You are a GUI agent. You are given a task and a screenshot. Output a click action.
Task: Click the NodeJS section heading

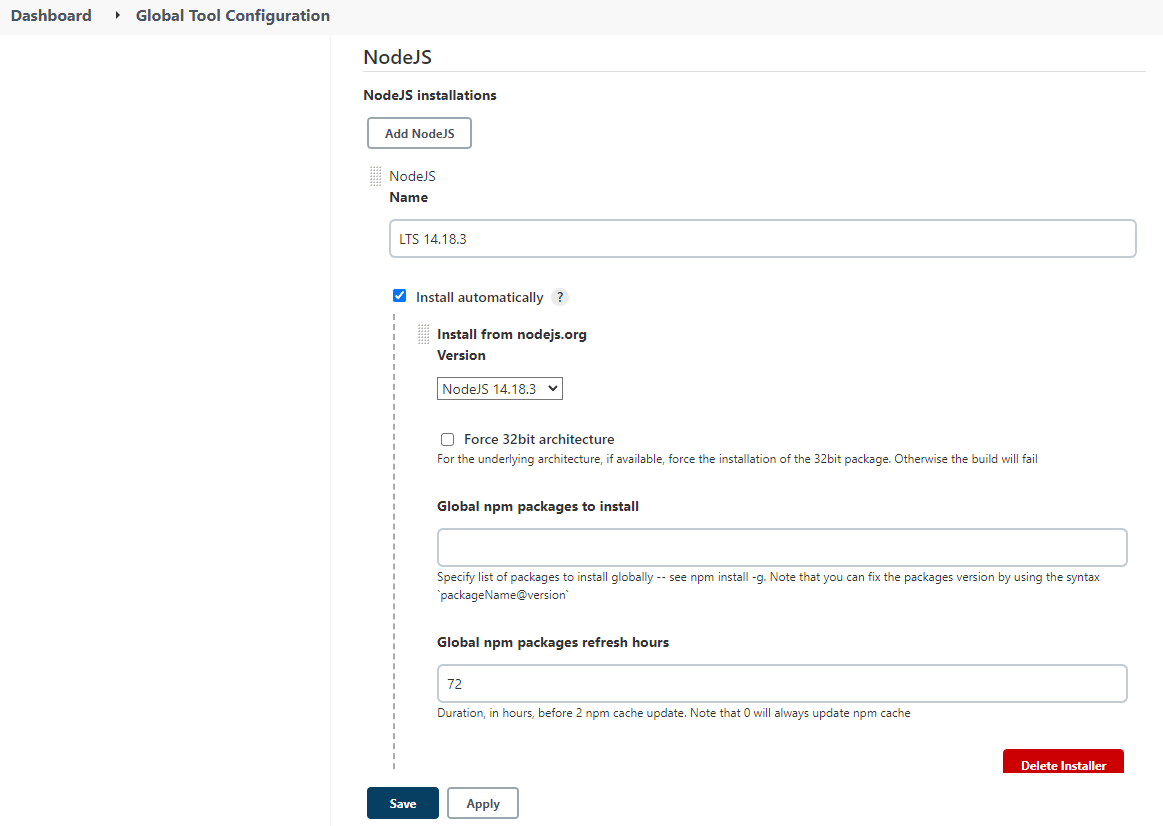(398, 57)
